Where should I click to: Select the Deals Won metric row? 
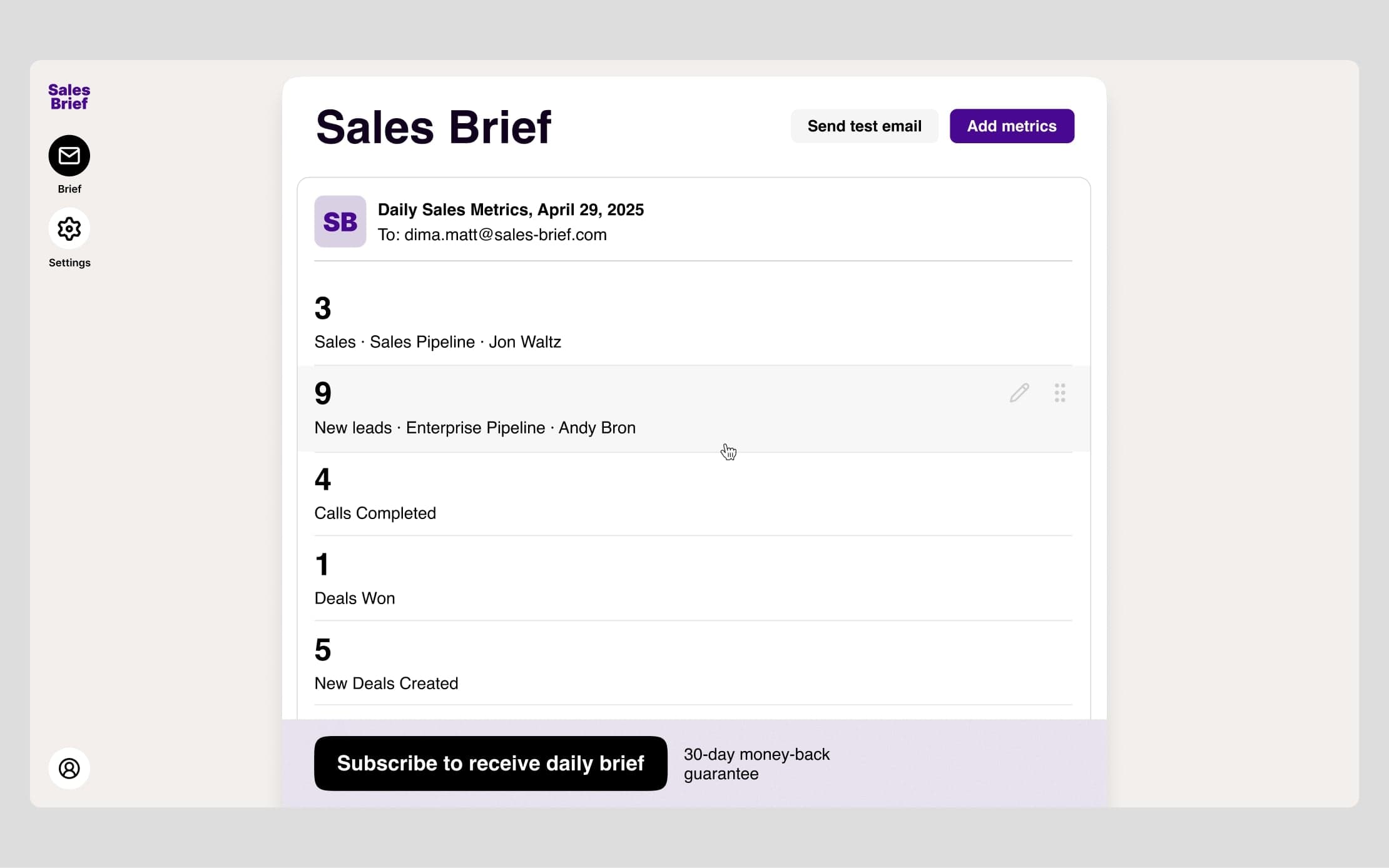coord(693,579)
